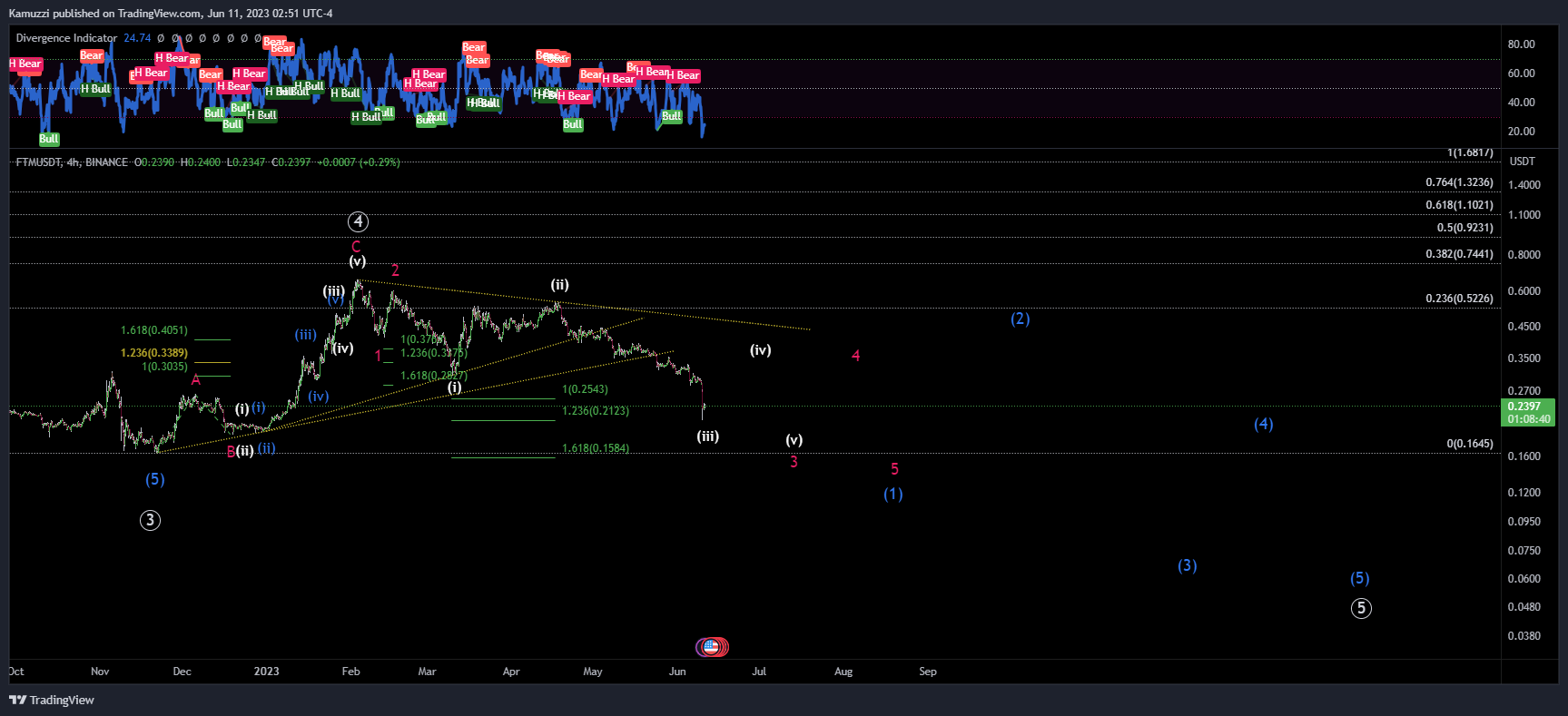Click Fibonacci level 0(0.1645) label
The height and width of the screenshot is (716, 1568).
point(1470,444)
